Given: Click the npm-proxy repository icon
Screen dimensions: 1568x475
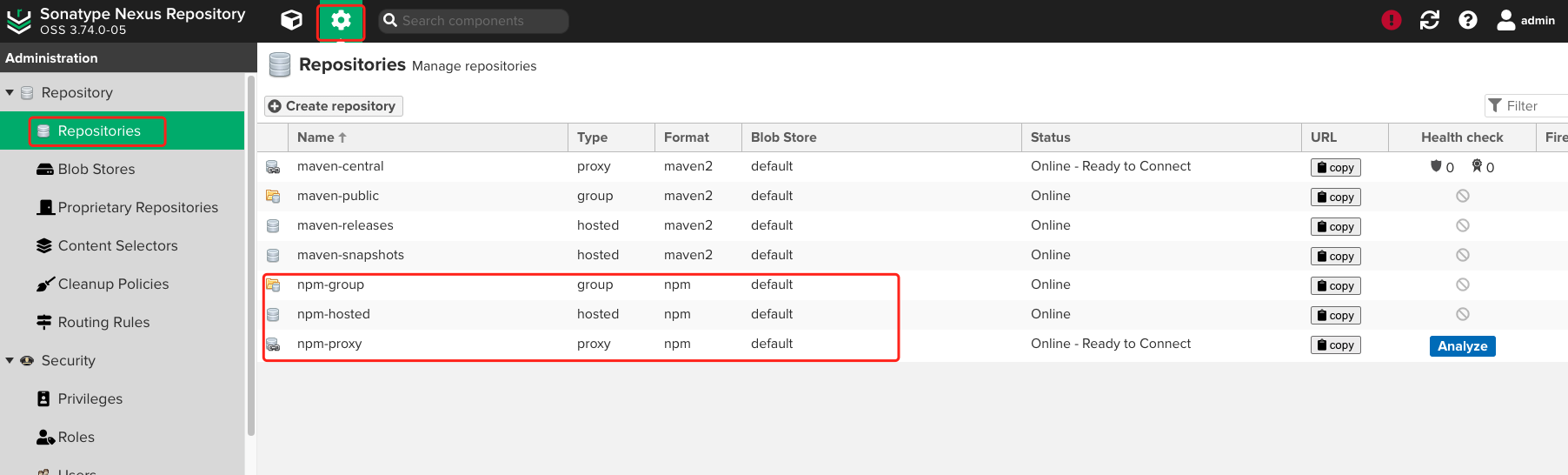Looking at the screenshot, I should coord(273,345).
